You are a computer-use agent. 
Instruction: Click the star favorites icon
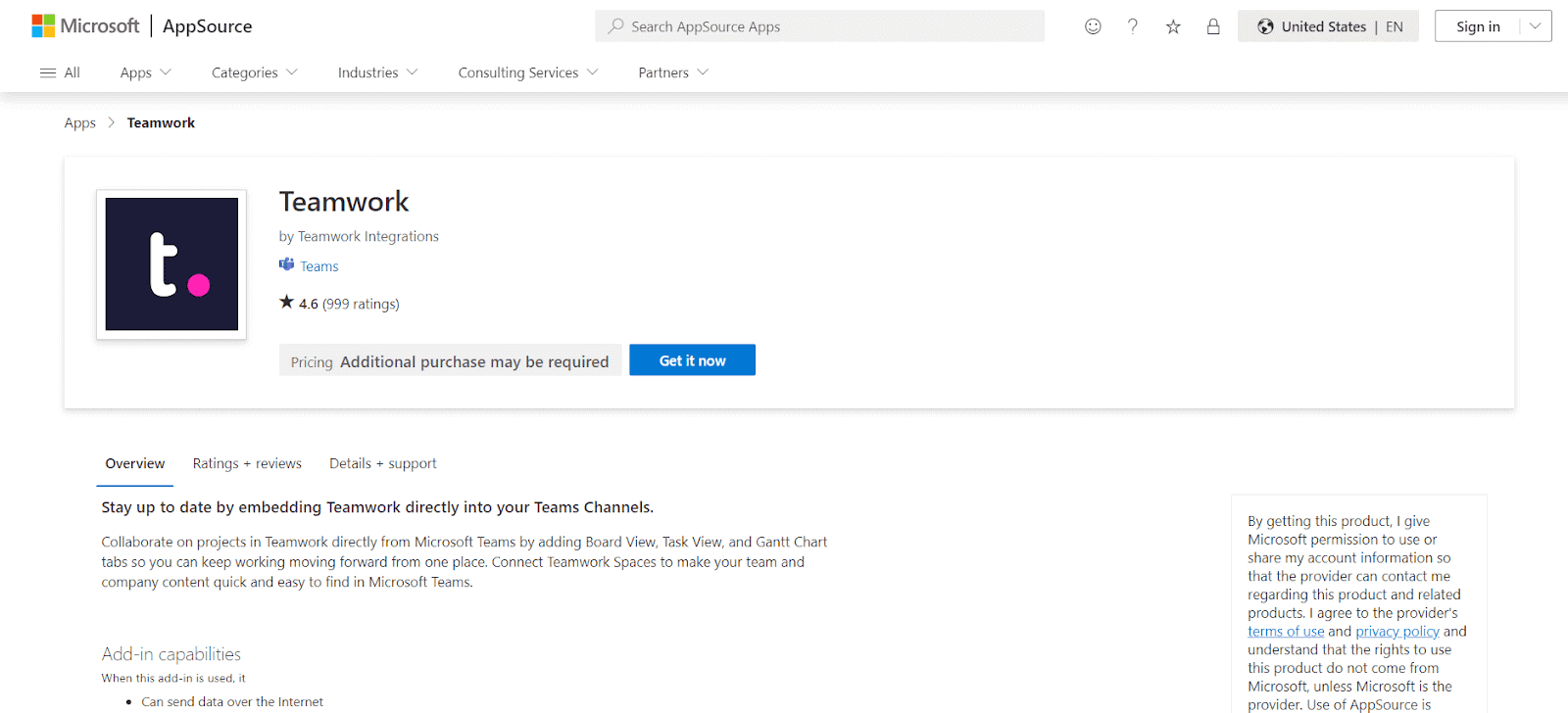1173,26
